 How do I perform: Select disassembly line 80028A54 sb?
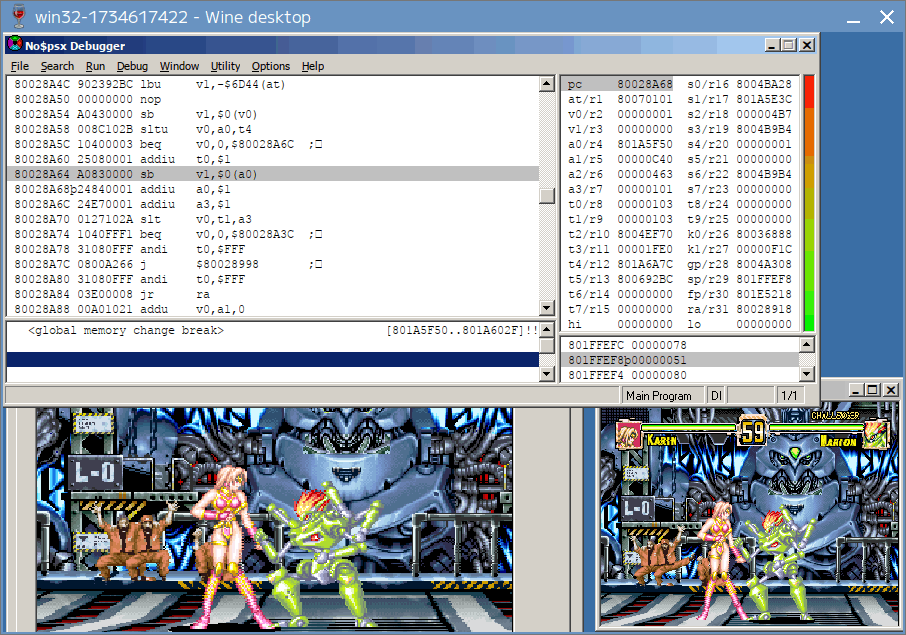click(x=273, y=114)
